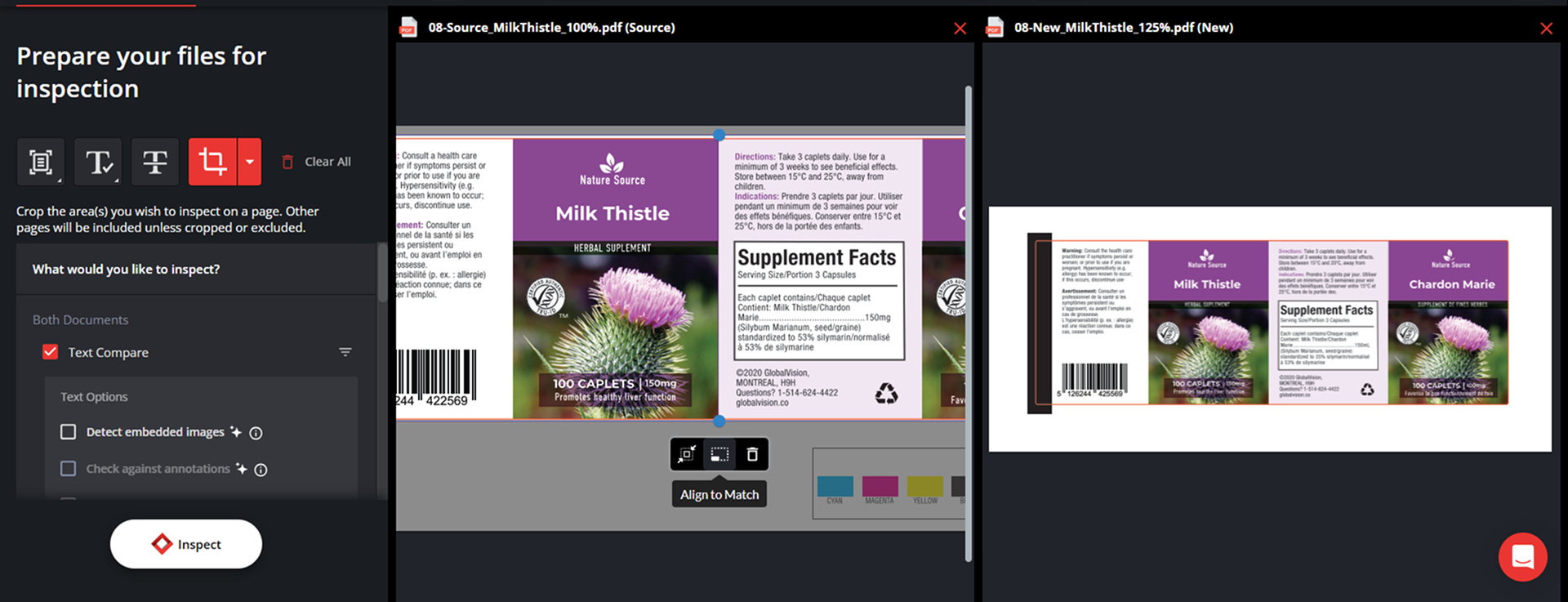Click the Align to Match tooltip label

pyautogui.click(x=719, y=494)
